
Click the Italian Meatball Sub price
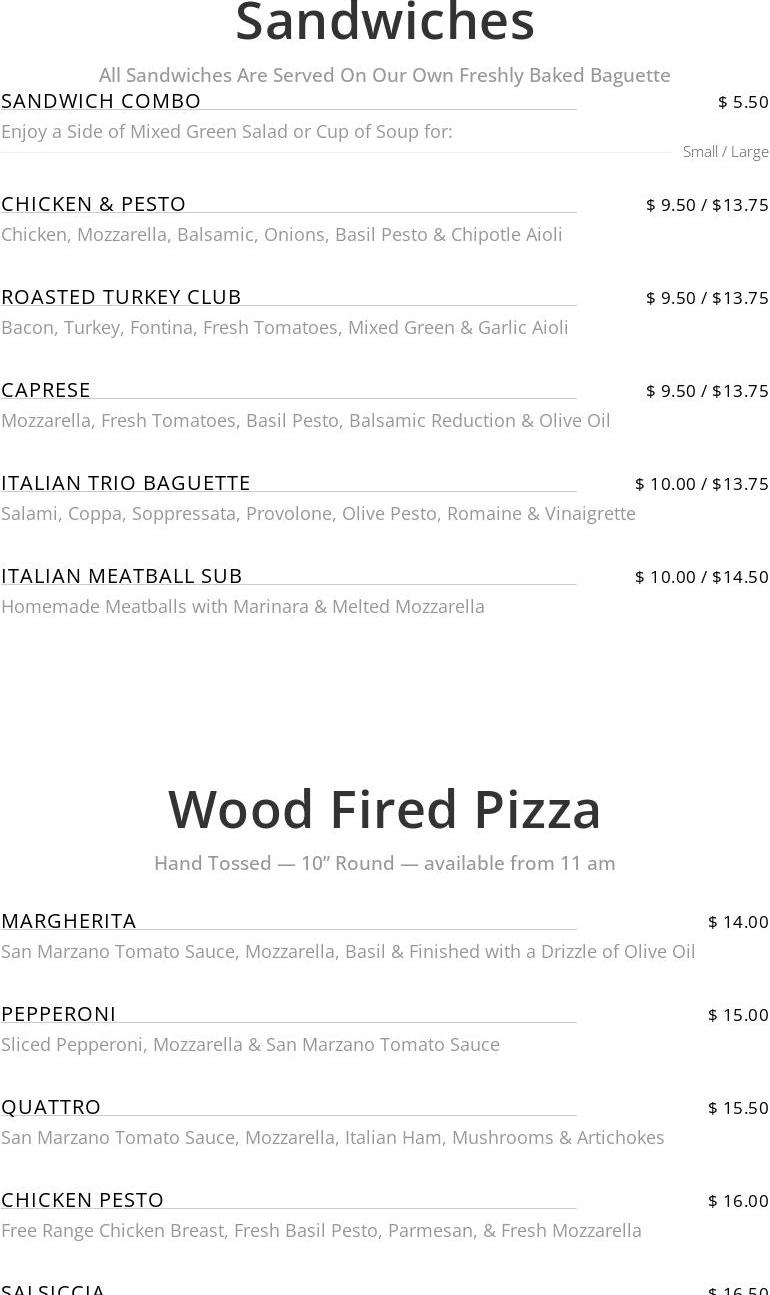(x=702, y=577)
